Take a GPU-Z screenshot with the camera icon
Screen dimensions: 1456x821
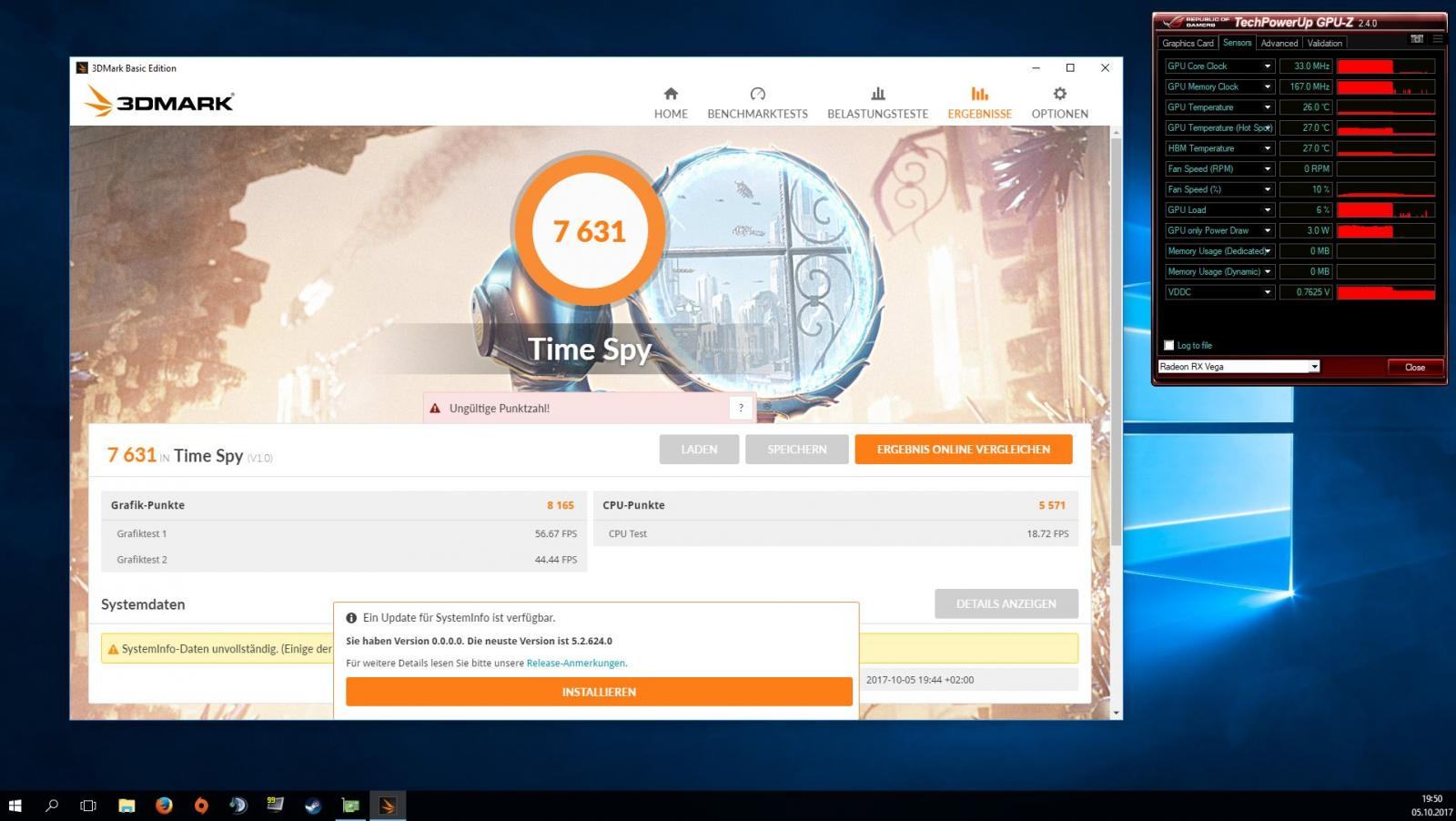pos(1417,39)
